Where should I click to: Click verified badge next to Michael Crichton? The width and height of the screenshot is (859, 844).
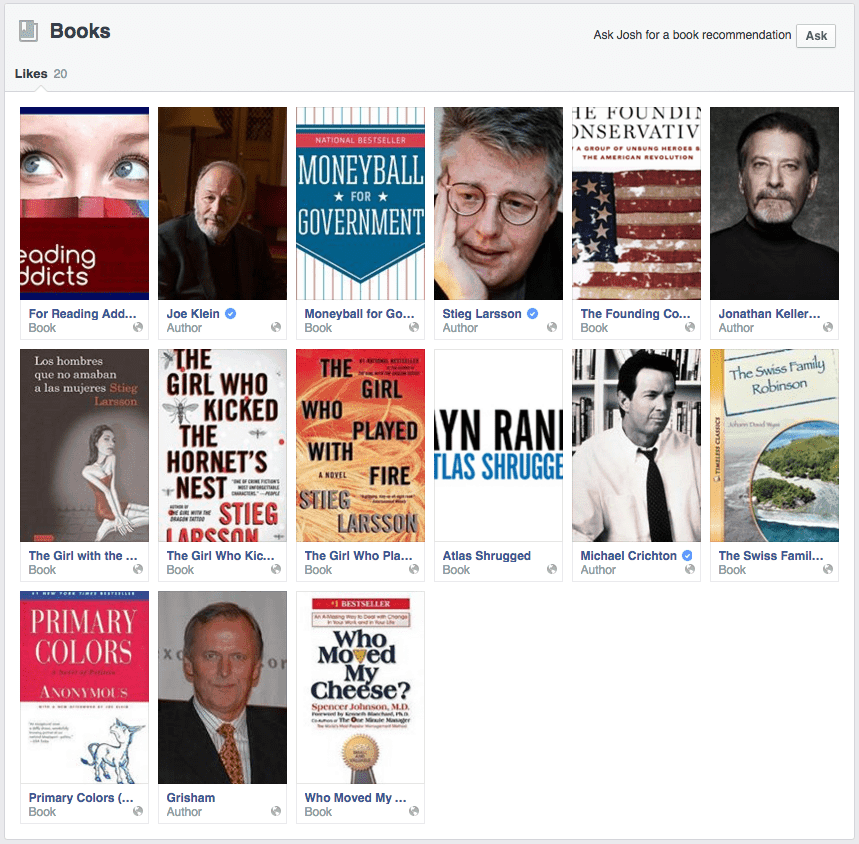click(687, 555)
